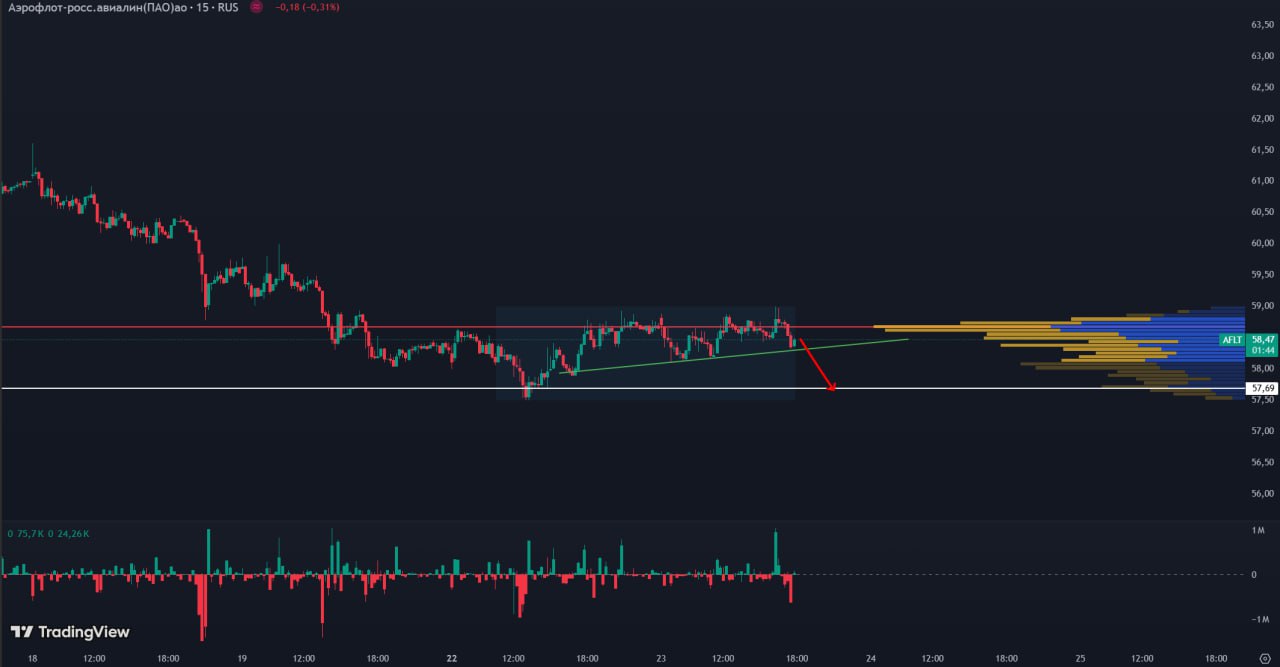Image resolution: width=1280 pixels, height=667 pixels.
Task: Click the TradingView logo
Action: coord(70,632)
